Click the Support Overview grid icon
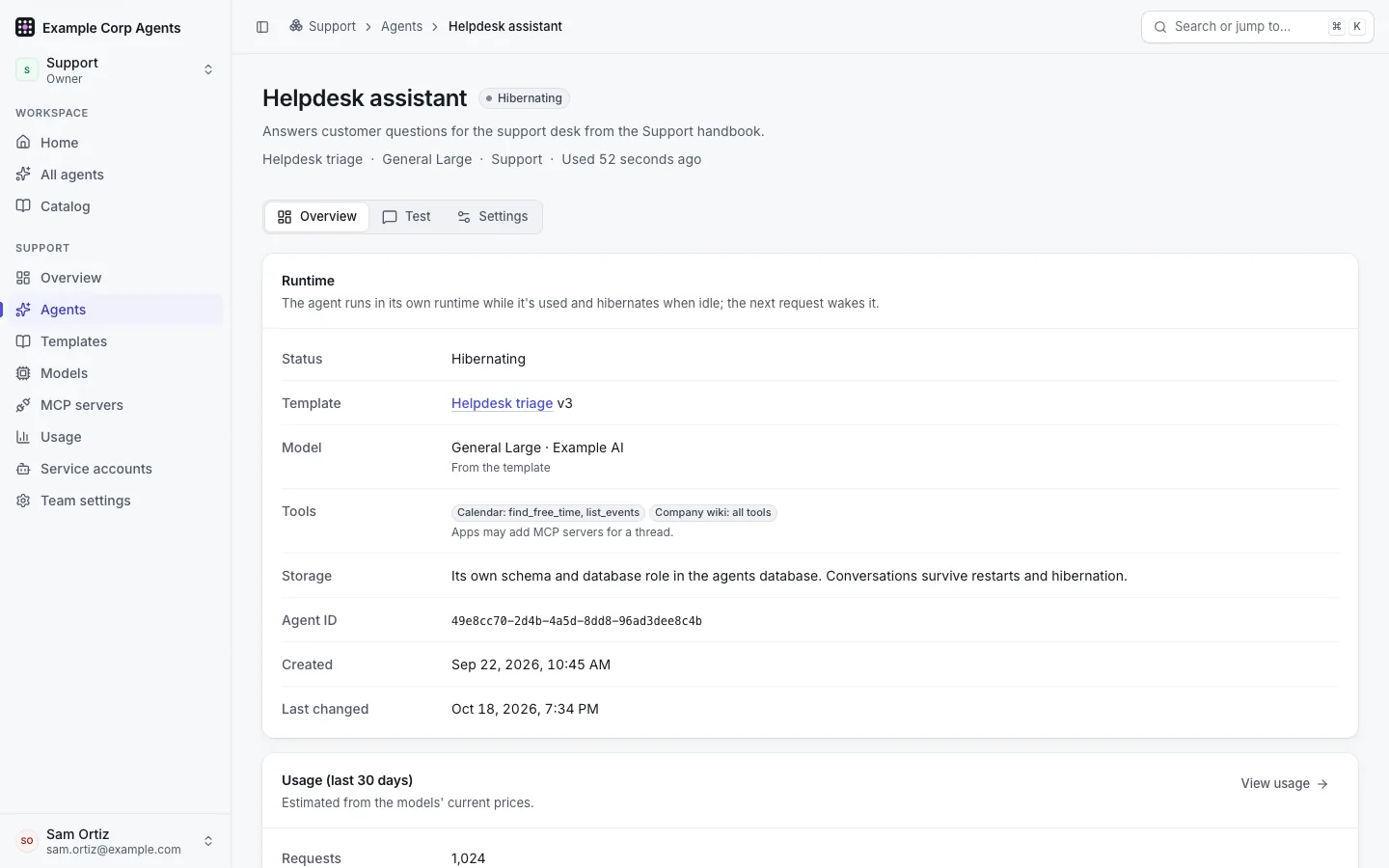 coord(23,278)
